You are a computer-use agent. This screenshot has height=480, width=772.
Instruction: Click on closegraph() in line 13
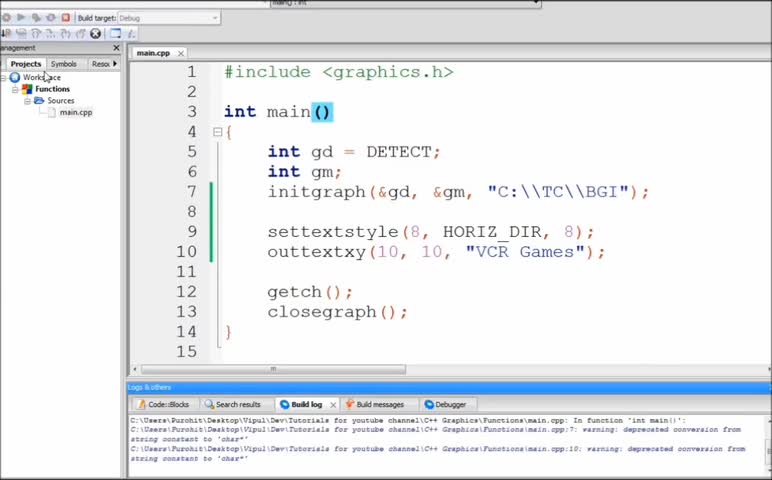pos(338,312)
